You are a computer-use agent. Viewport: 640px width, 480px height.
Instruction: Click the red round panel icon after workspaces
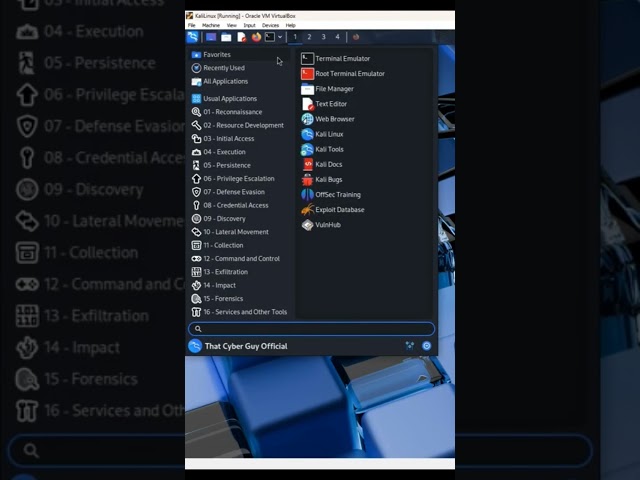356,37
